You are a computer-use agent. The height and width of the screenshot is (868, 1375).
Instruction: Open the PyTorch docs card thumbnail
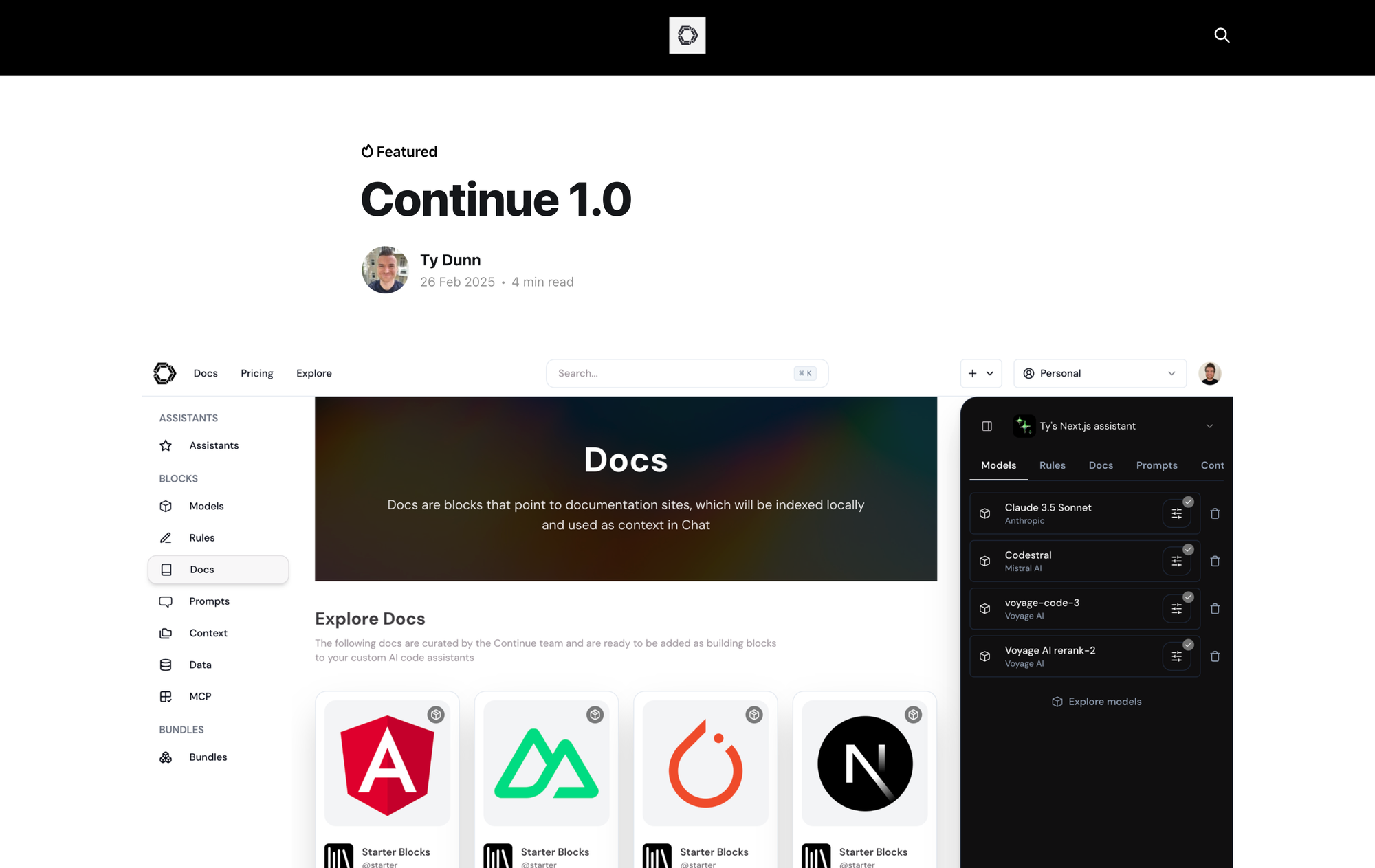coord(705,763)
